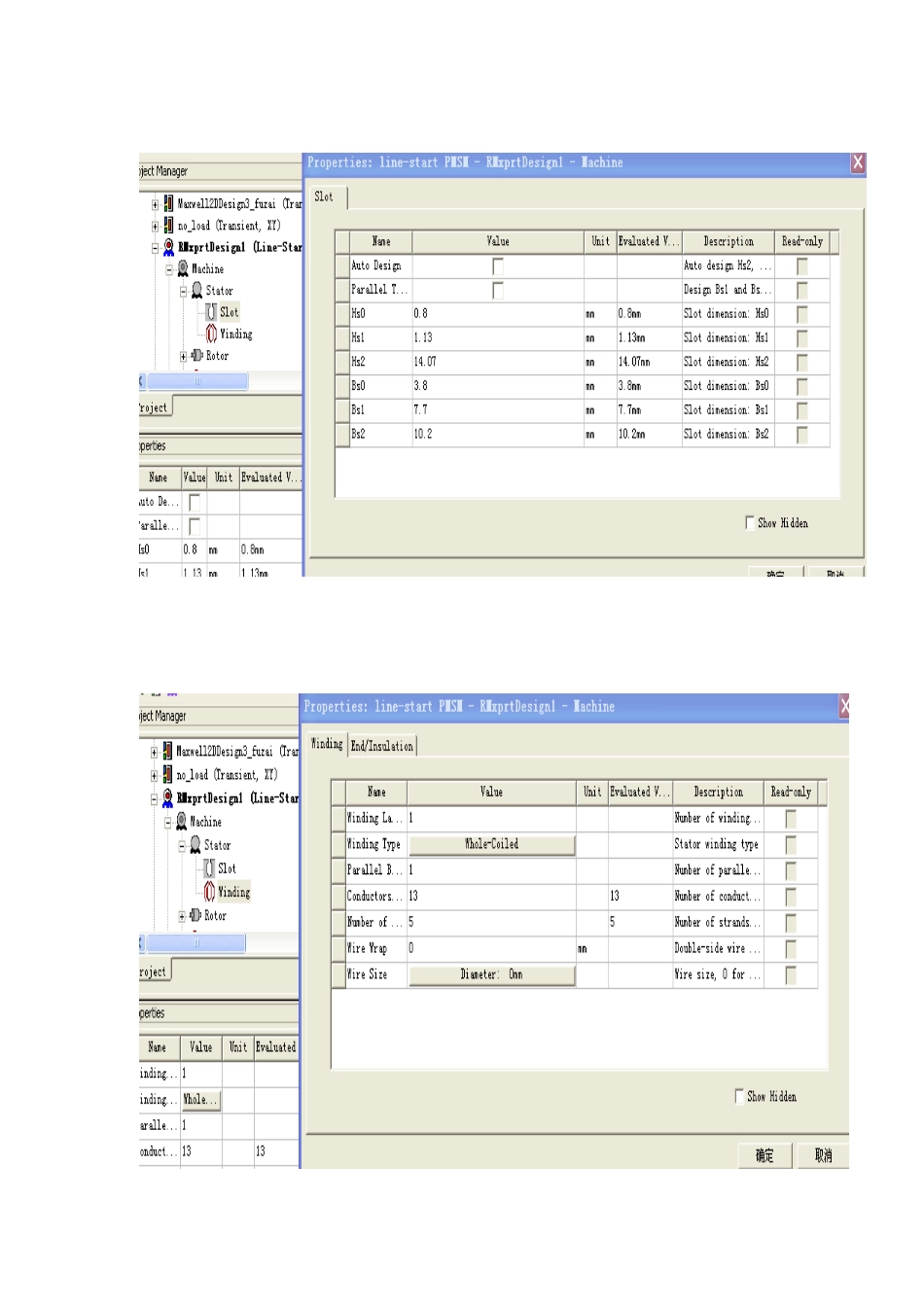
Task: Click horizontal scrollbar in Winding screenshot project tree
Action: pos(194,943)
